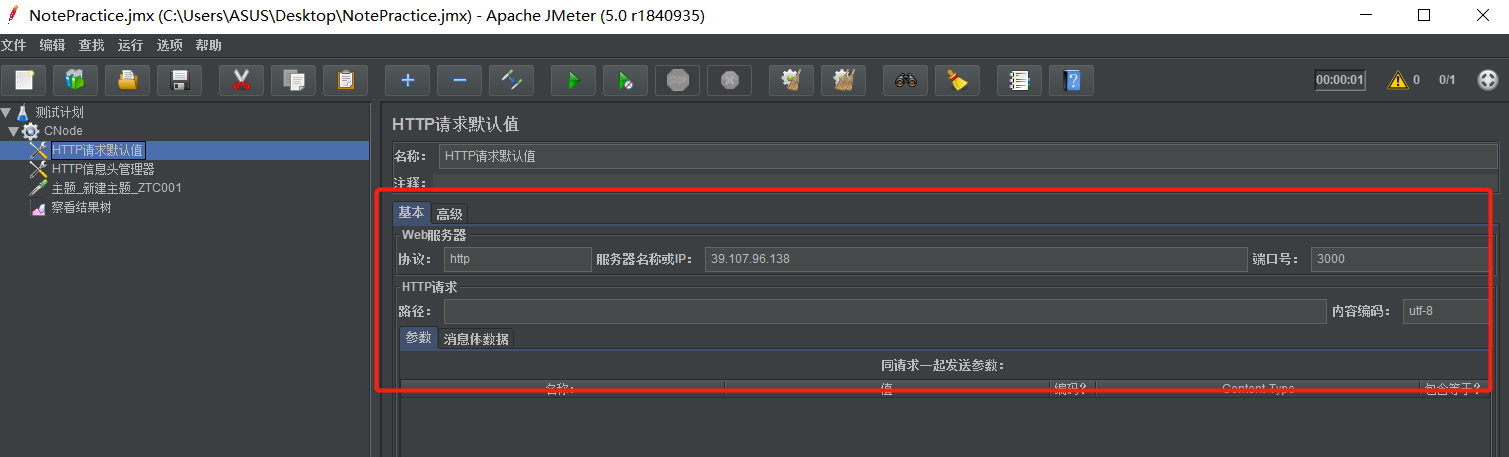The image size is (1509, 457).
Task: Click the Search binoculars icon
Action: 905,80
